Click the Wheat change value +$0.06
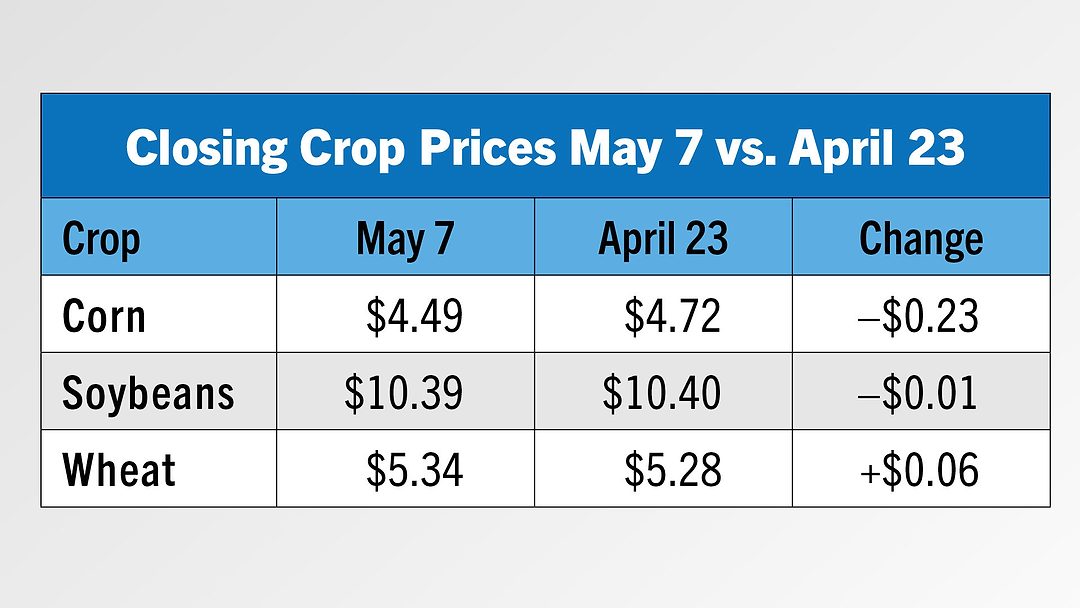The image size is (1080, 608). pos(920,469)
